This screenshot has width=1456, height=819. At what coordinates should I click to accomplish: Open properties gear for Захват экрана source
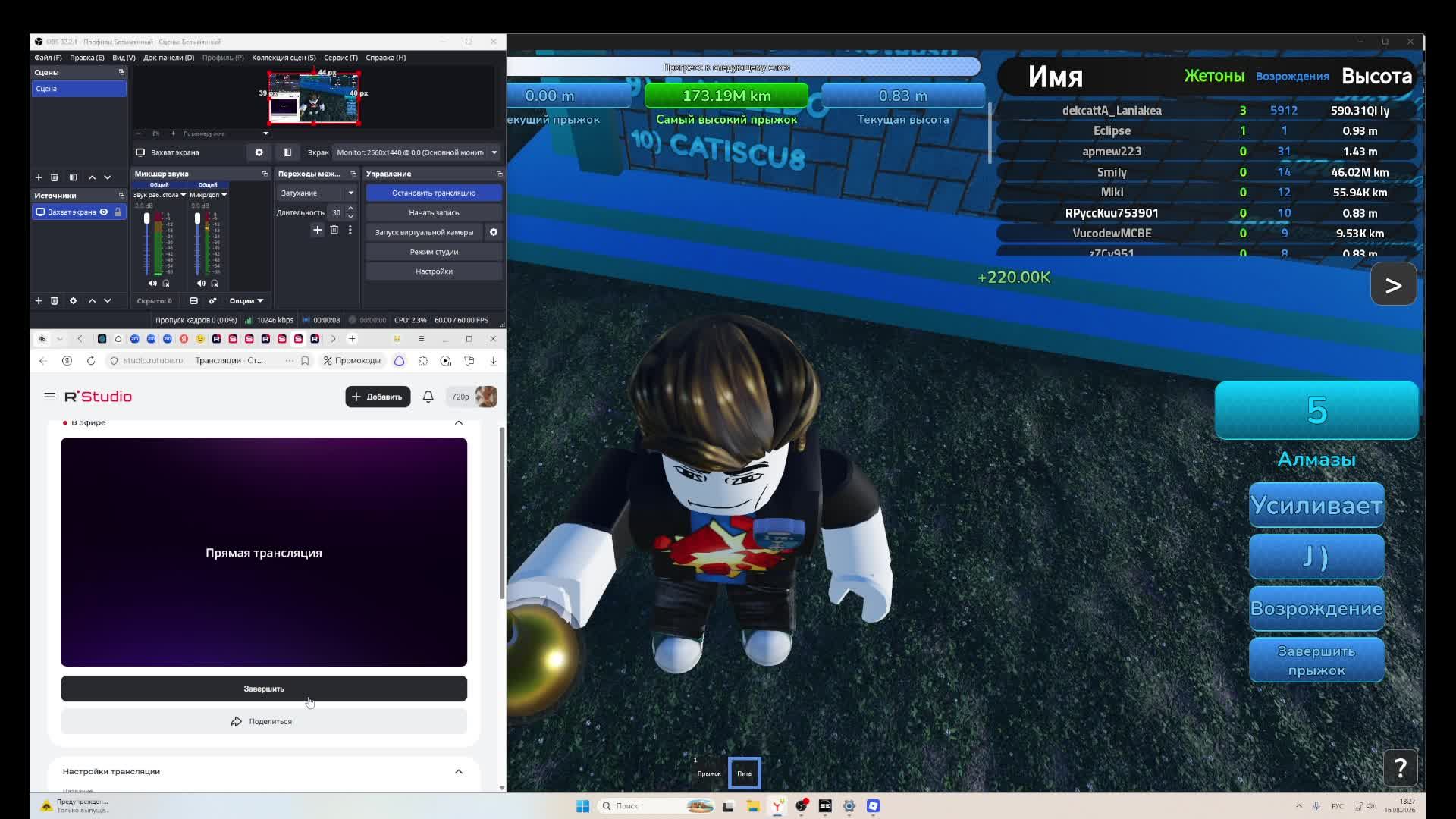coord(259,152)
